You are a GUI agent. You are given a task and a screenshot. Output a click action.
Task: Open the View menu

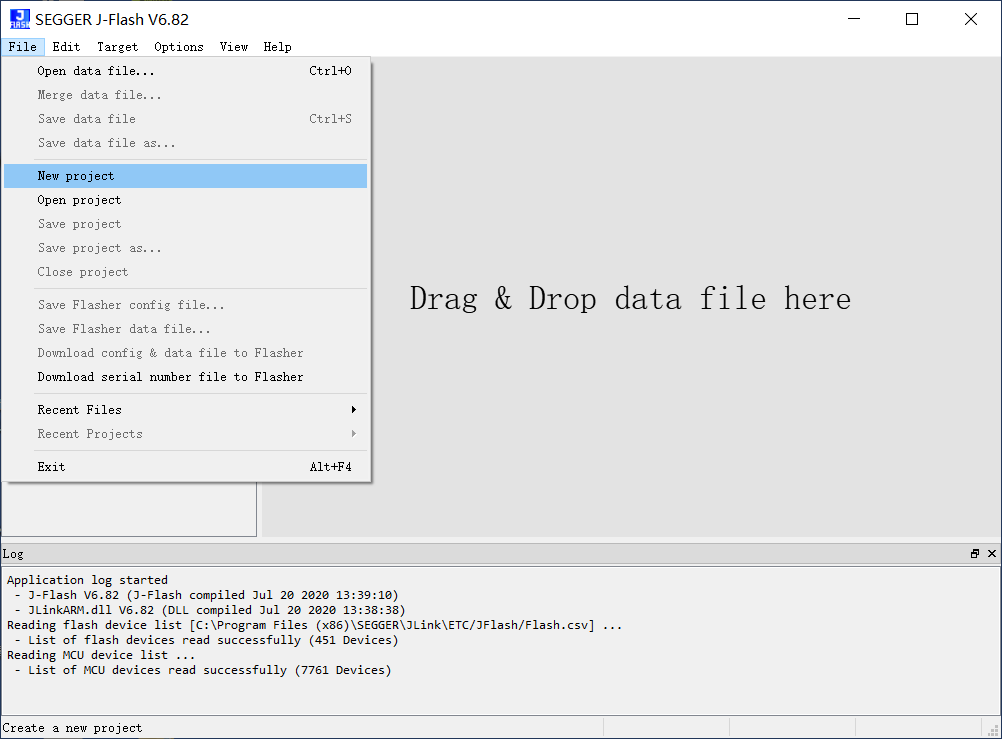coord(234,47)
